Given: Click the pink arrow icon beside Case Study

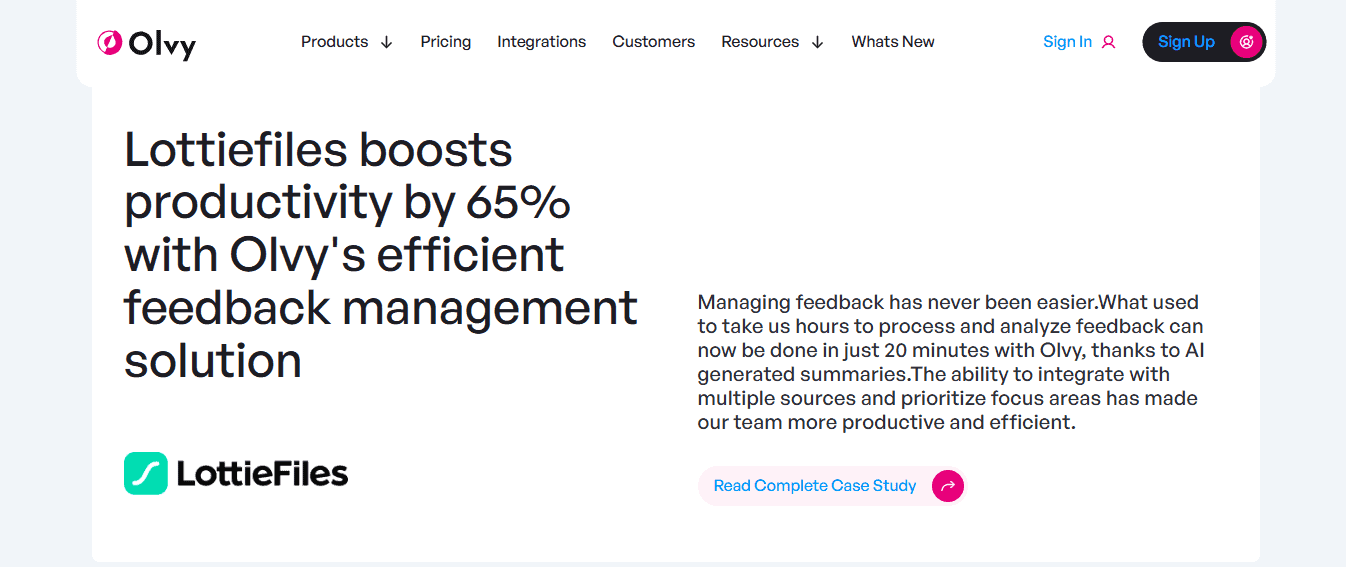Looking at the screenshot, I should [x=947, y=486].
